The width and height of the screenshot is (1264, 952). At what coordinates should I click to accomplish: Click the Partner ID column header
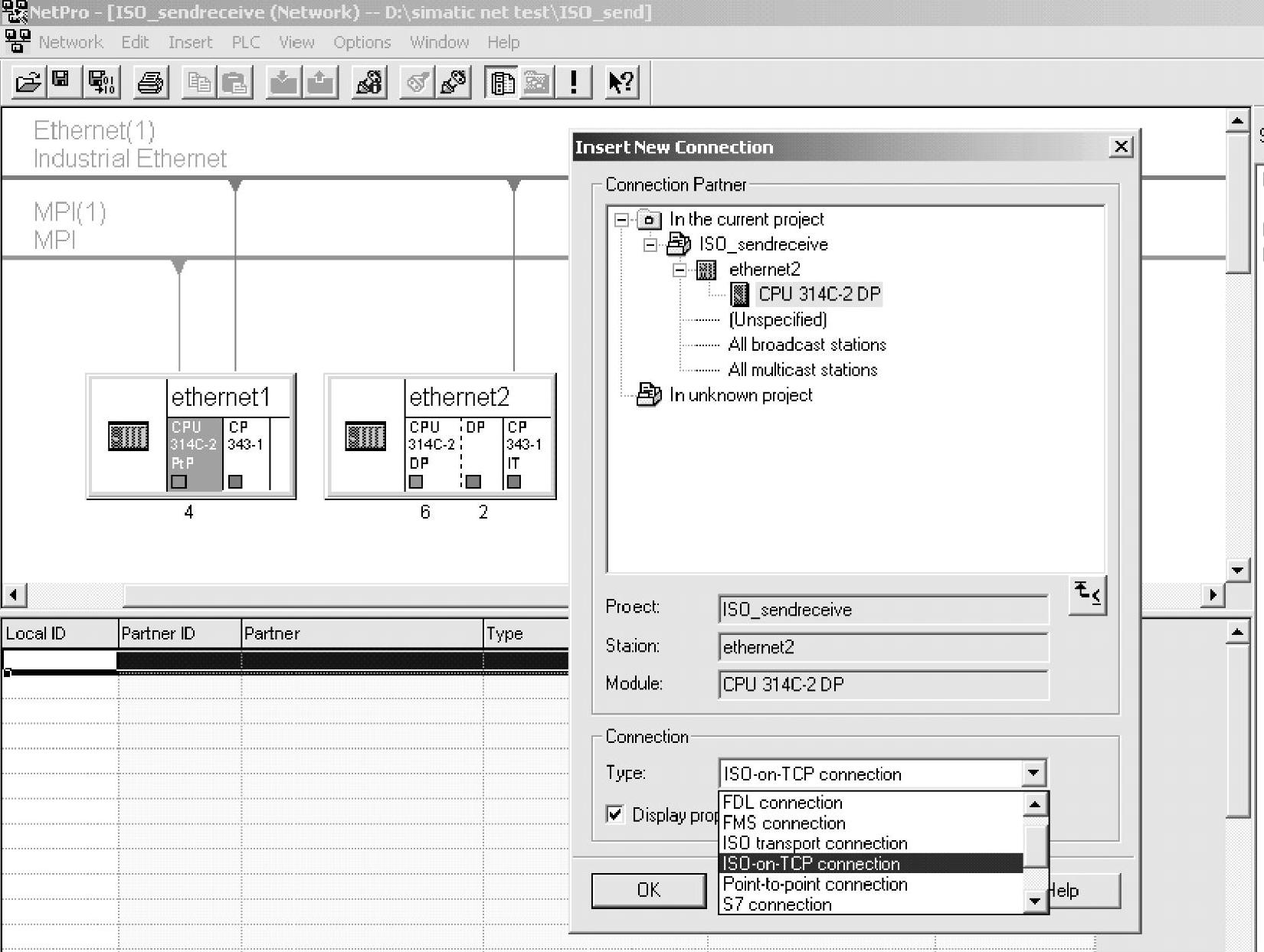pyautogui.click(x=180, y=633)
